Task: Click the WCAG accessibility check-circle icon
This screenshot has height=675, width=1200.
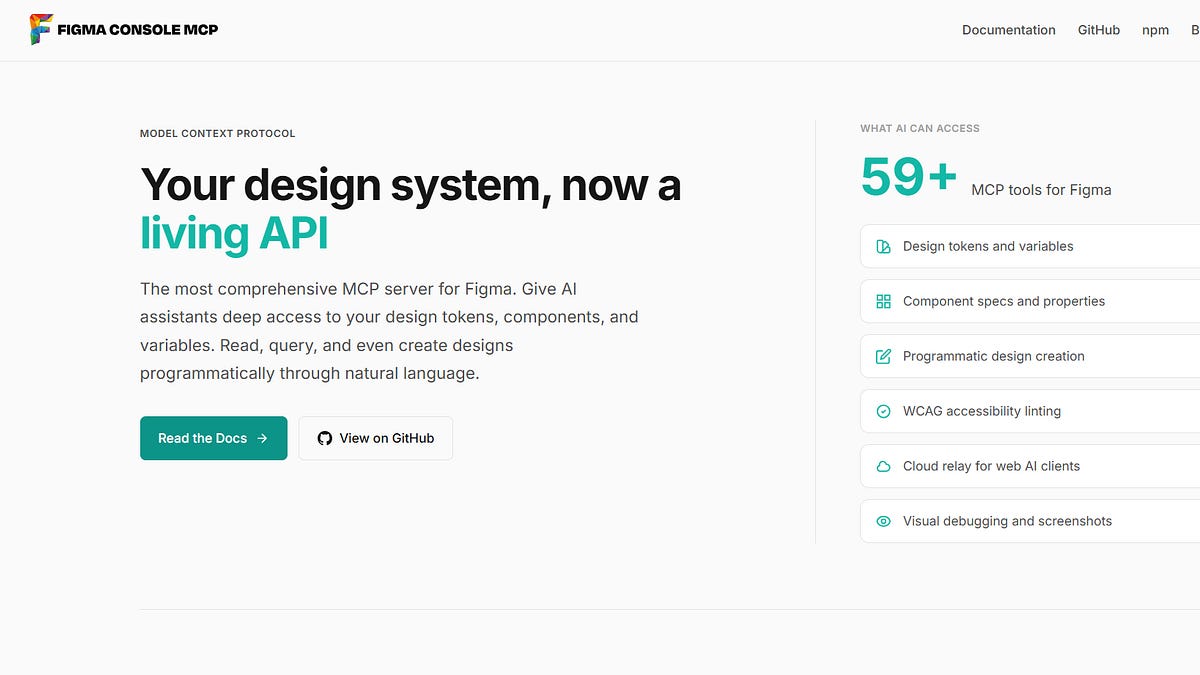Action: [883, 411]
